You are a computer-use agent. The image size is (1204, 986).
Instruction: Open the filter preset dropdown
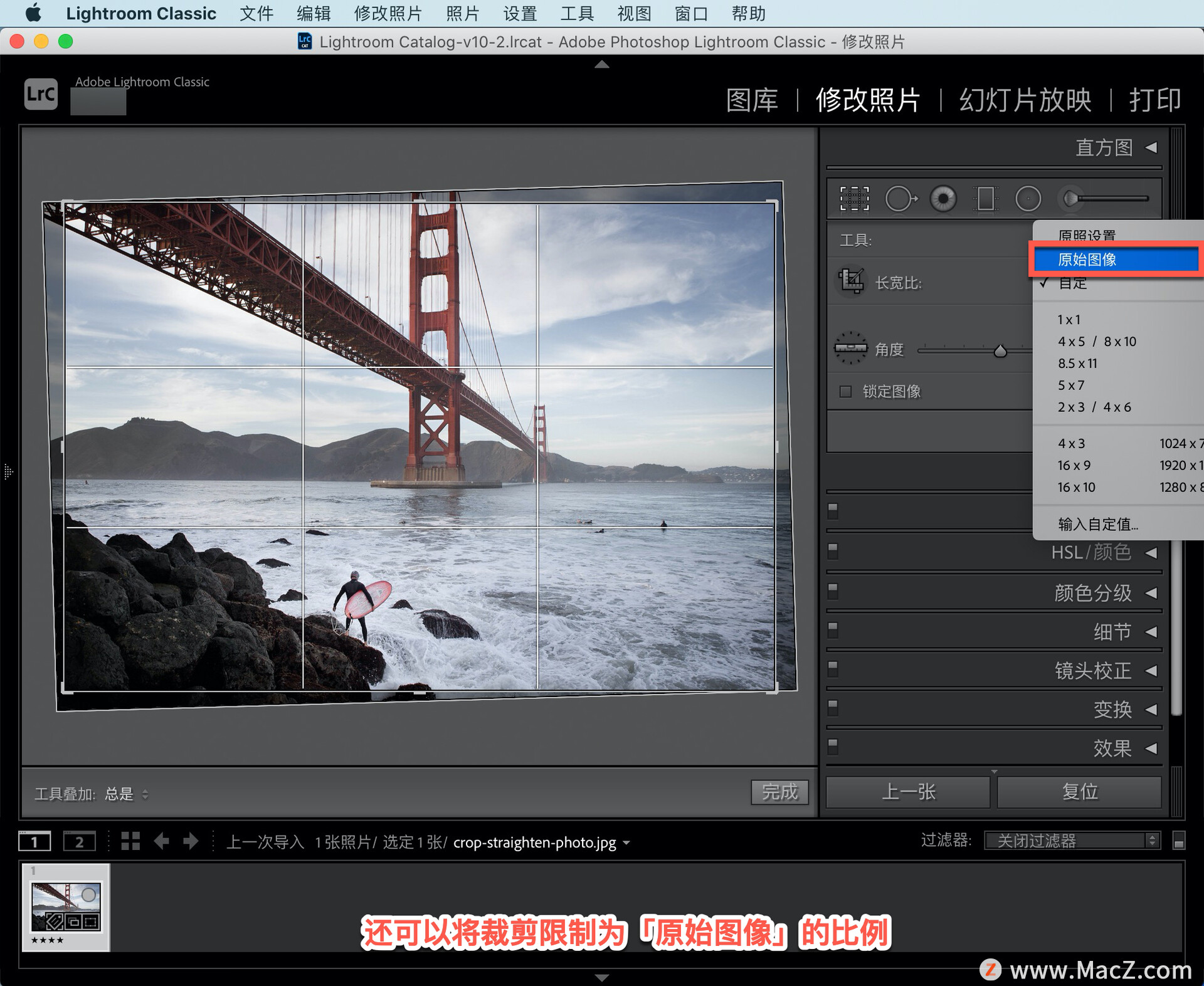pyautogui.click(x=1072, y=841)
